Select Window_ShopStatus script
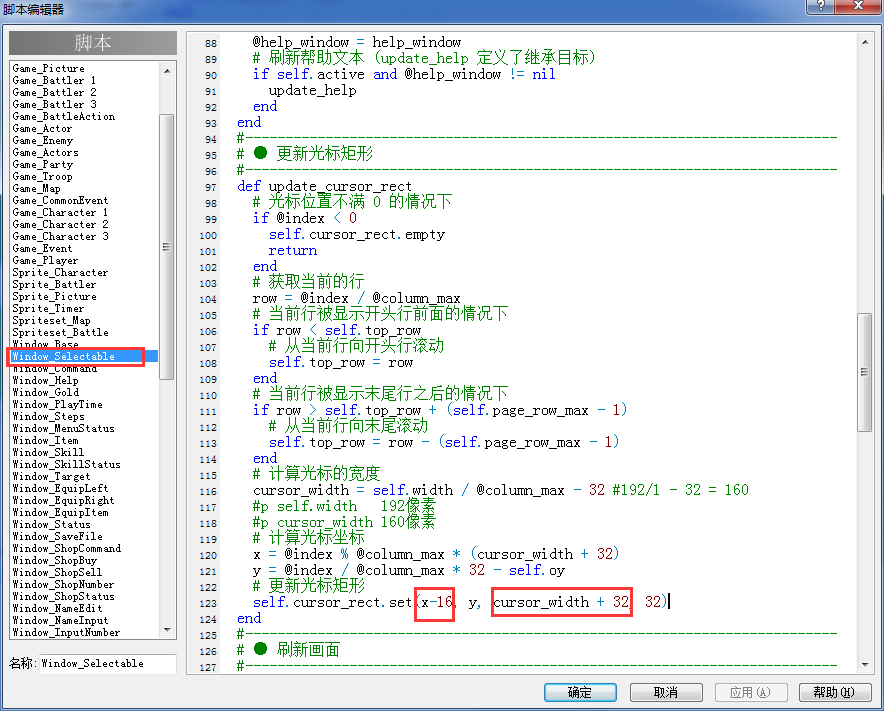884x711 pixels. (64, 597)
